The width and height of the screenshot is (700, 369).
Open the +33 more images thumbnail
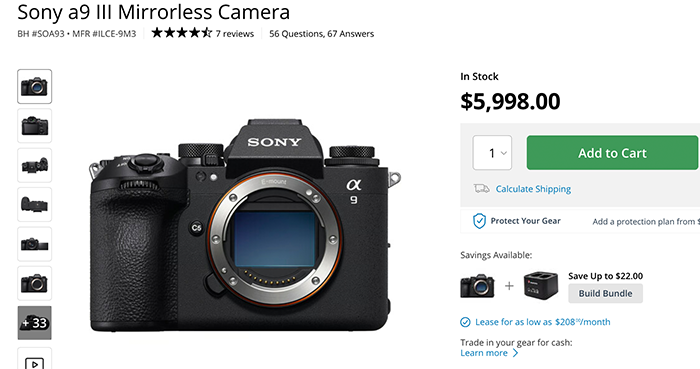click(x=34, y=323)
